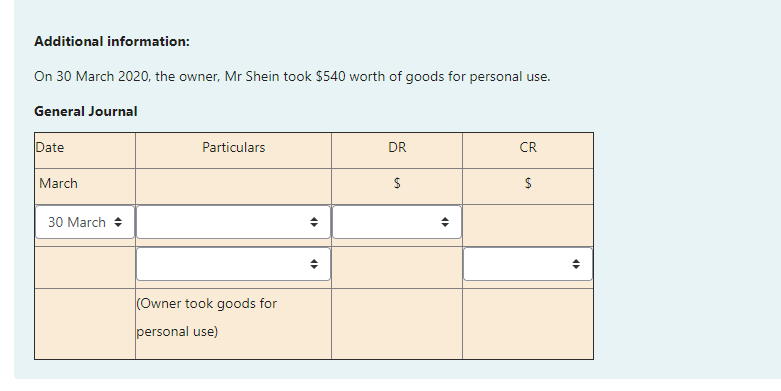The height and width of the screenshot is (391, 781).
Task: Click the Additional information heading
Action: tap(112, 41)
